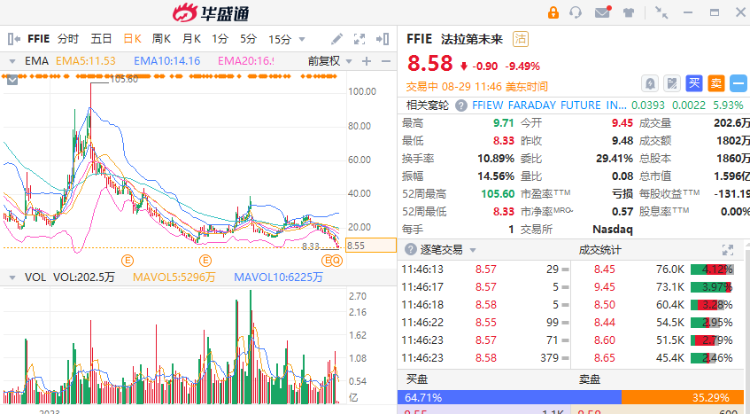Expand 成交统计 panel with the expand icon

pyautogui.click(x=728, y=250)
